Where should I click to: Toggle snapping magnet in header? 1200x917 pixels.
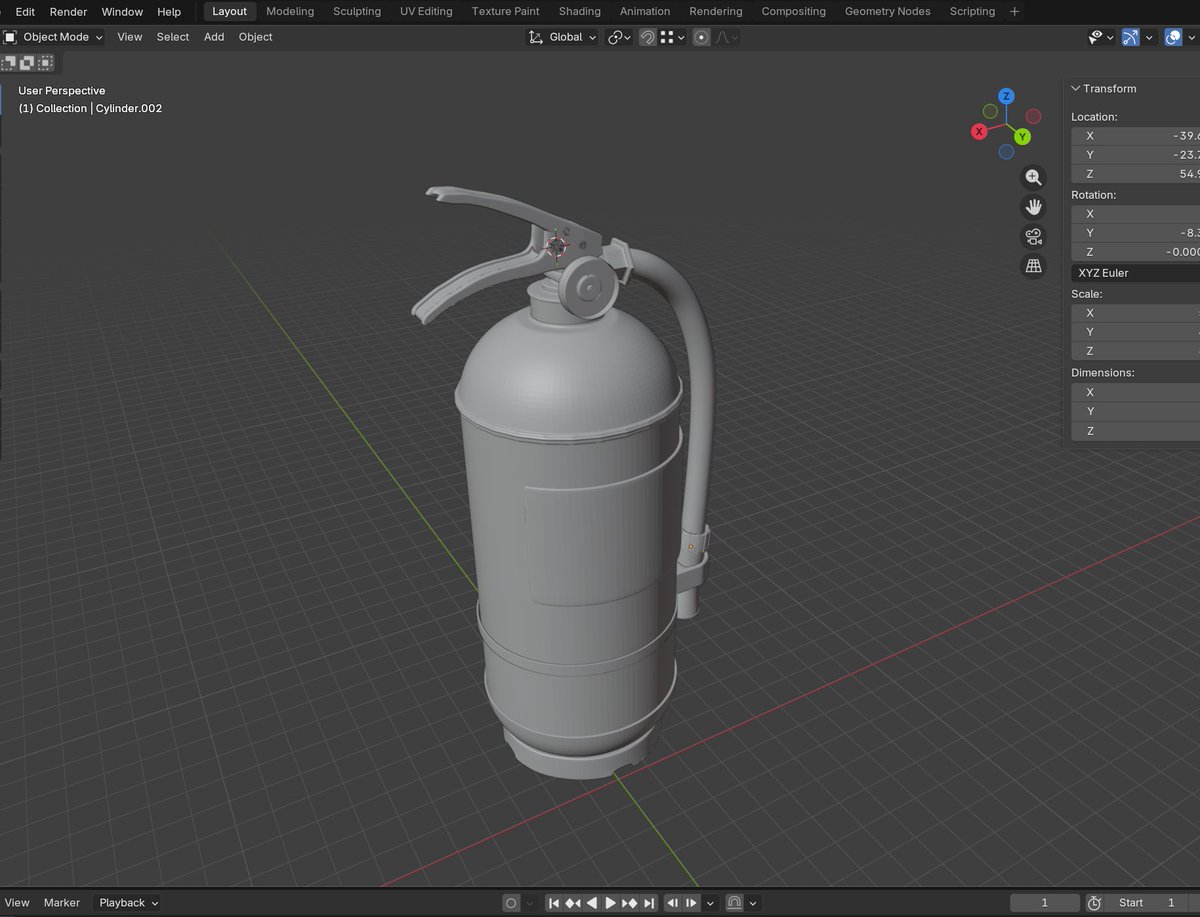648,37
